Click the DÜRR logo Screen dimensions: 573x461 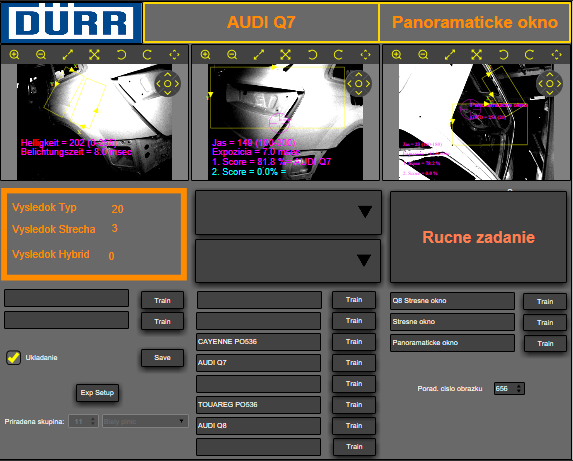[71, 22]
